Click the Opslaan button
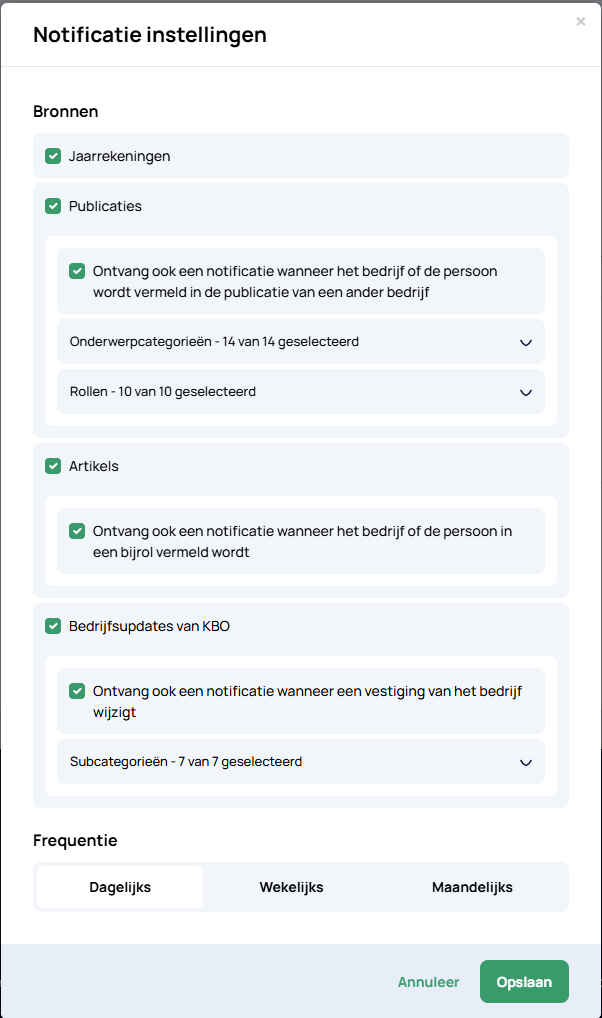The height and width of the screenshot is (1018, 602). [524, 982]
